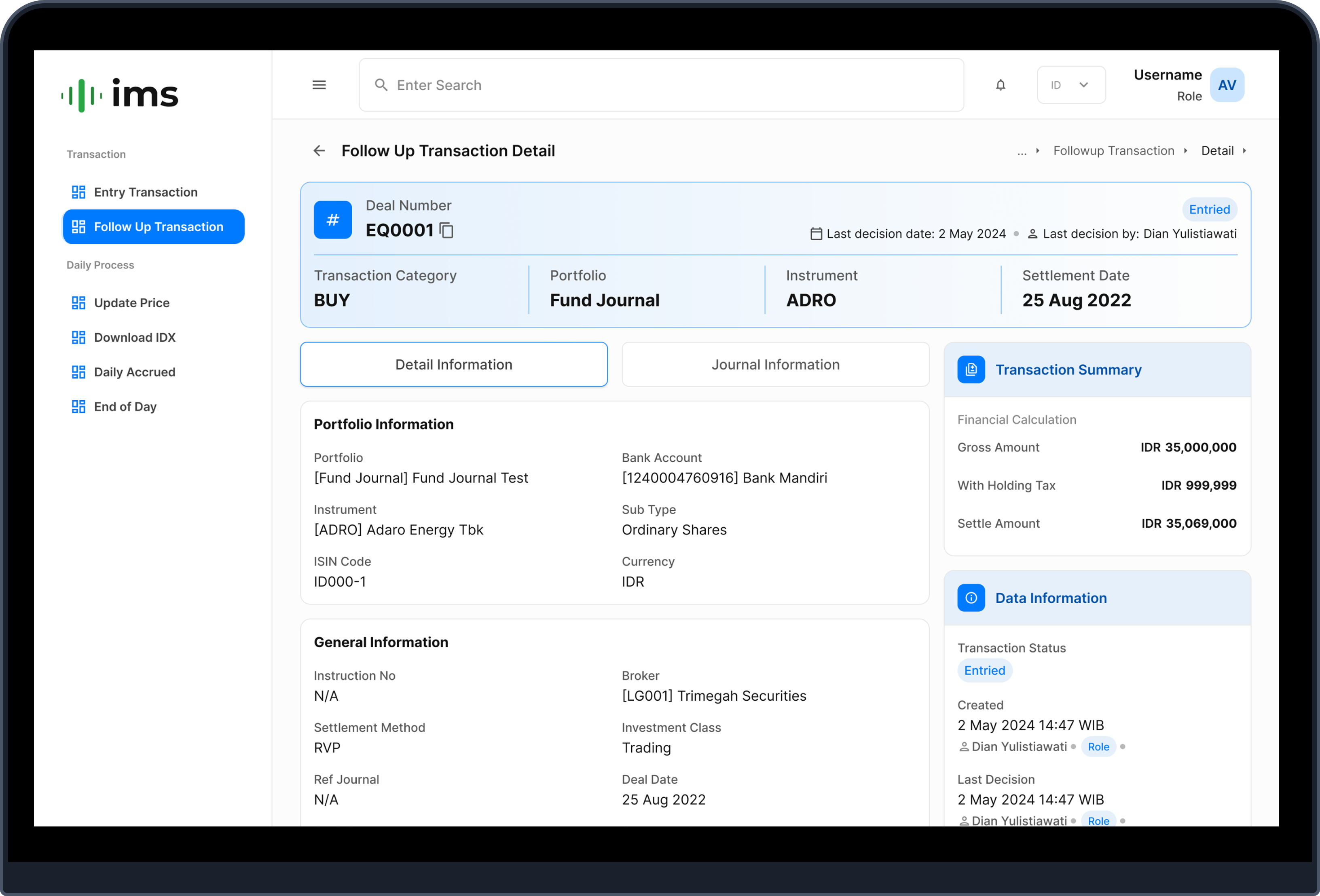Open Daily Accrued in the sidebar
1320x896 pixels.
(134, 372)
